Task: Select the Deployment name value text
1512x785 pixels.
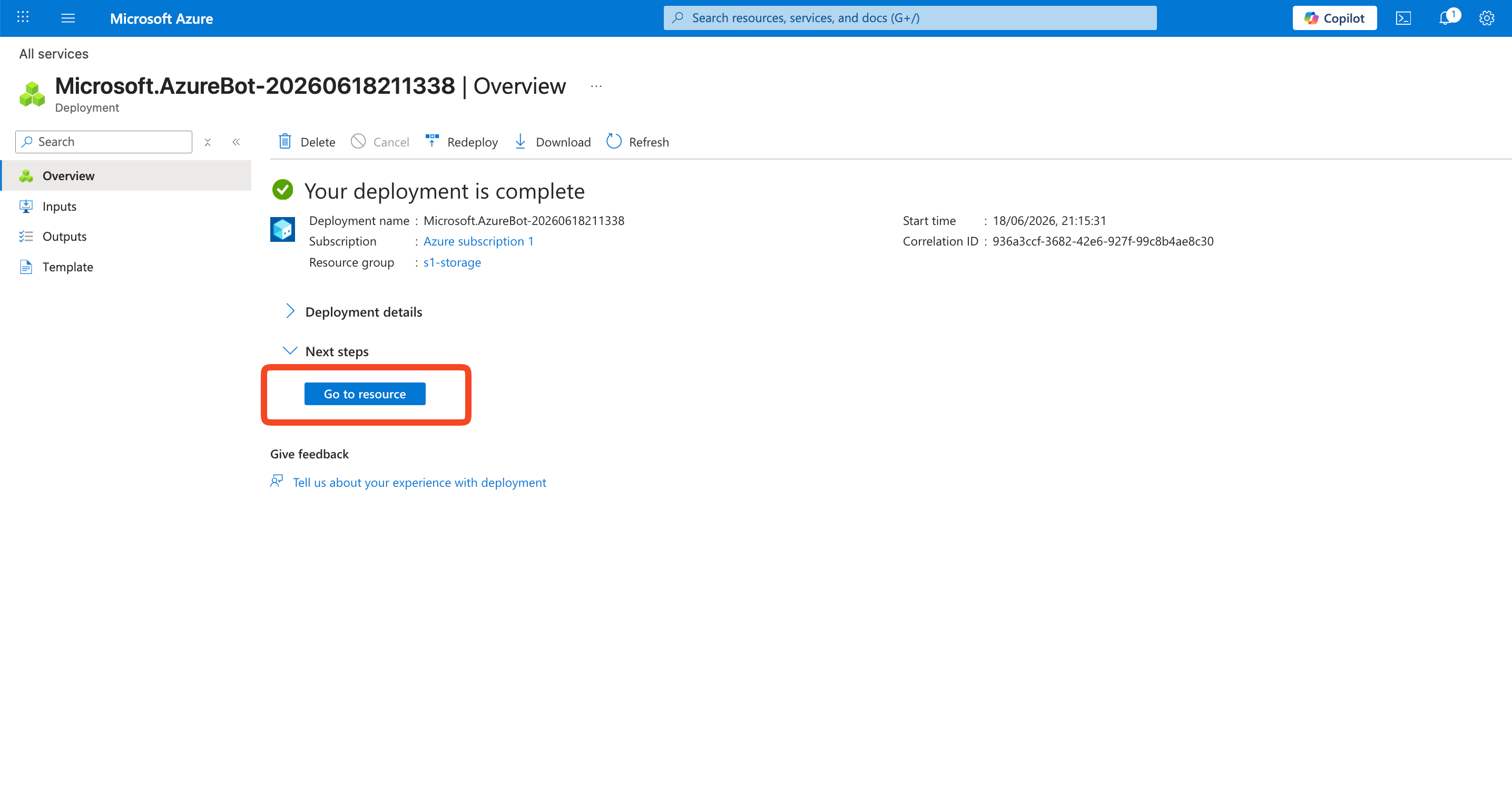Action: click(x=524, y=221)
